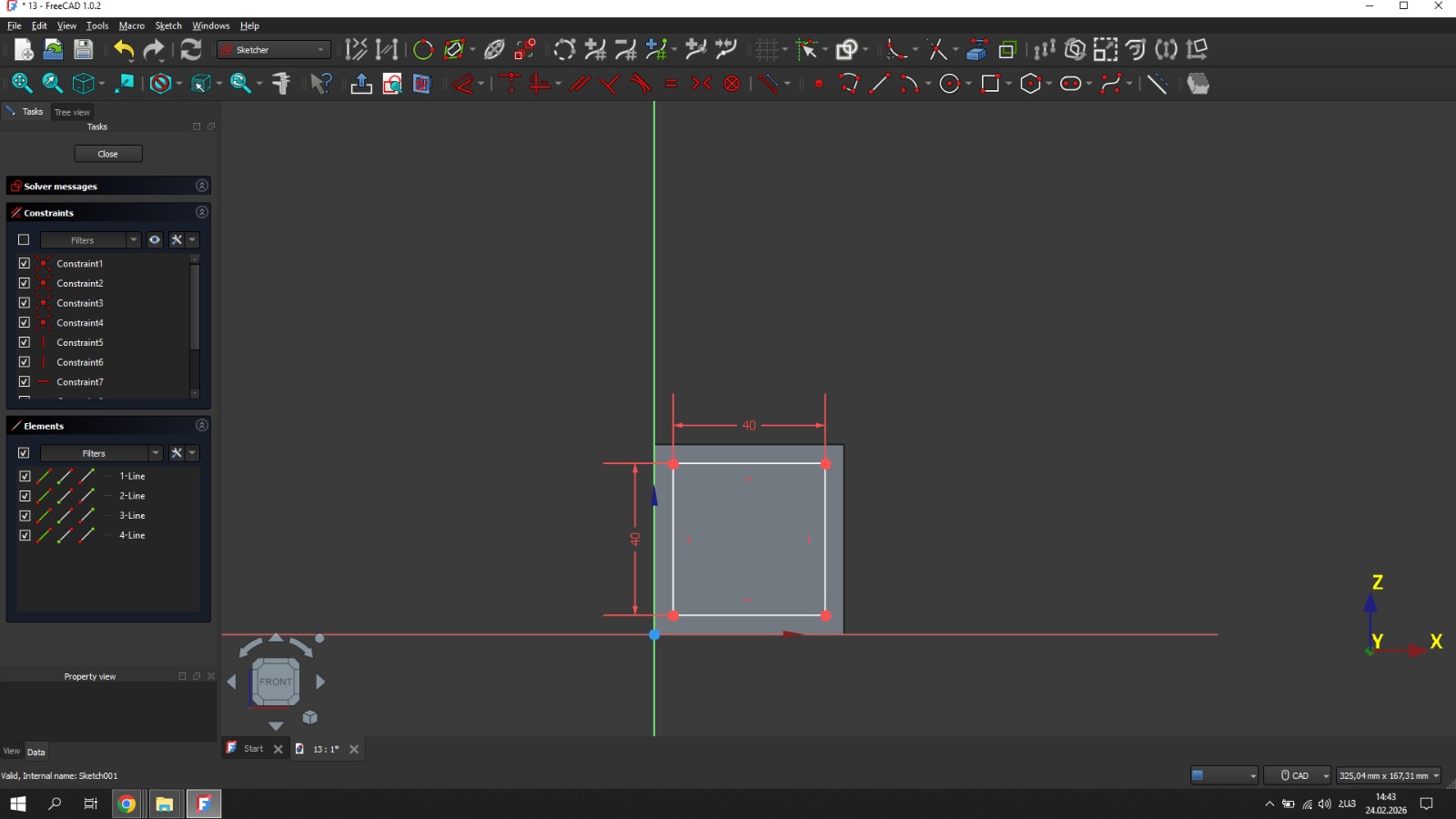Apply the Coincident point-on-object constraint tool
The height and width of the screenshot is (819, 1456).
point(510,84)
